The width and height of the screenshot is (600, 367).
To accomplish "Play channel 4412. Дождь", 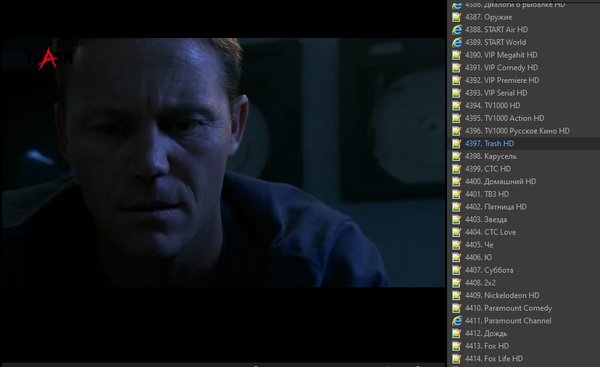I will 486,333.
